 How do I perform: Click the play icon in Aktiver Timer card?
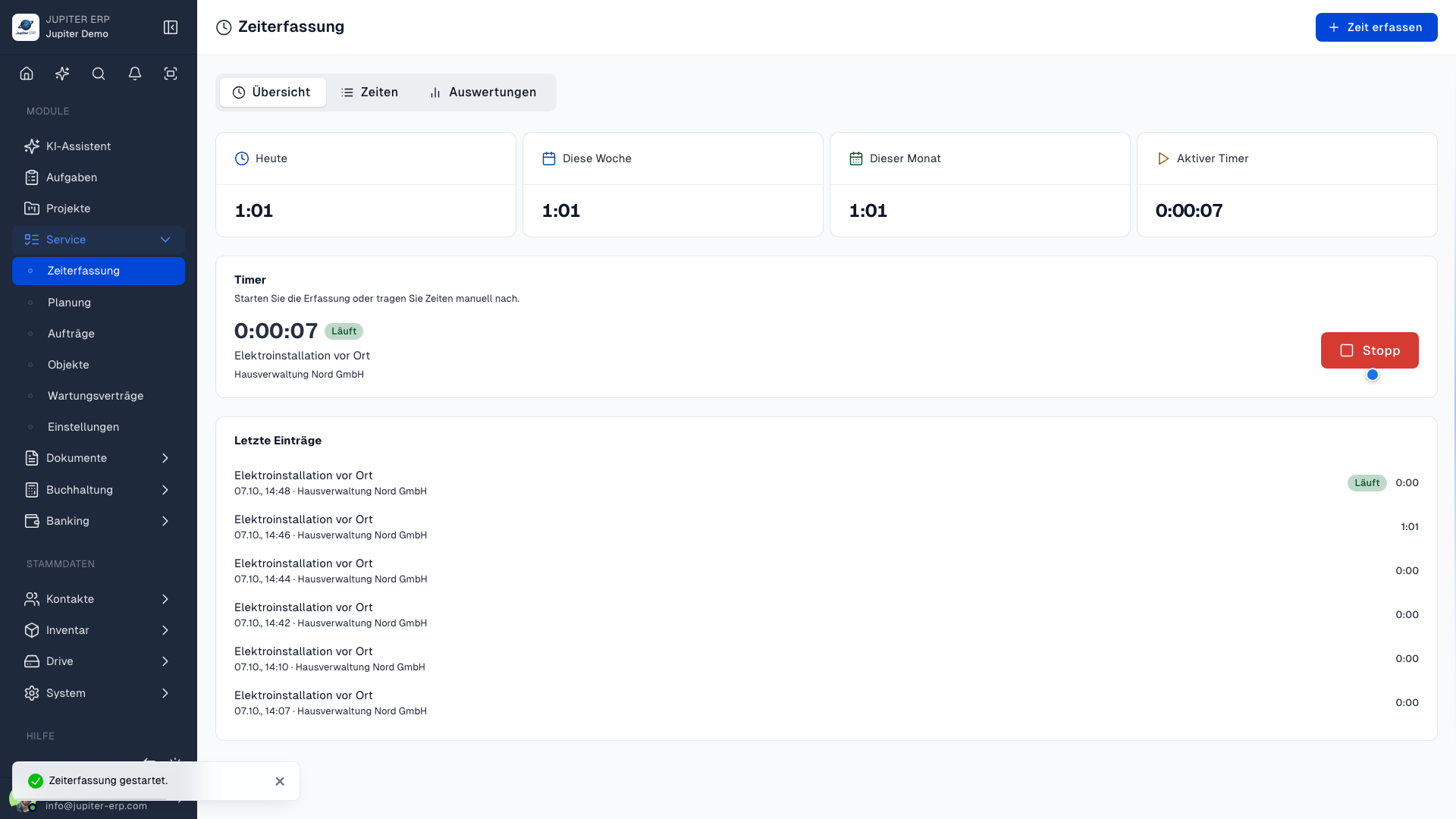pyautogui.click(x=1163, y=158)
